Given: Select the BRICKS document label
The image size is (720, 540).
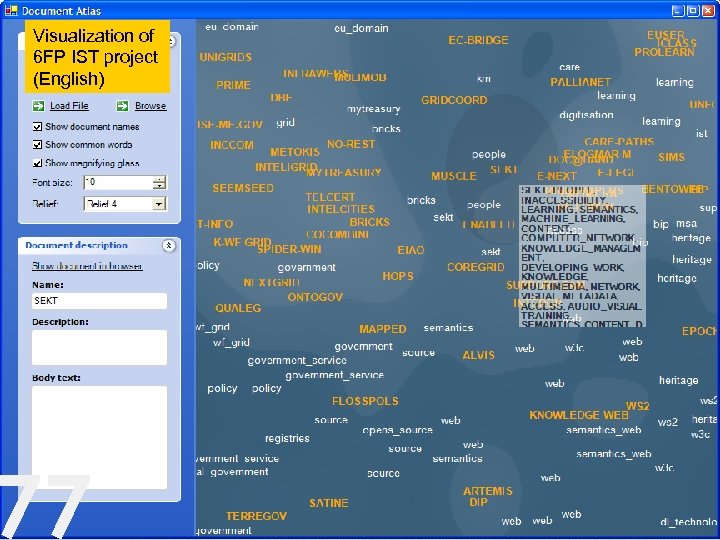Looking at the screenshot, I should (369, 222).
